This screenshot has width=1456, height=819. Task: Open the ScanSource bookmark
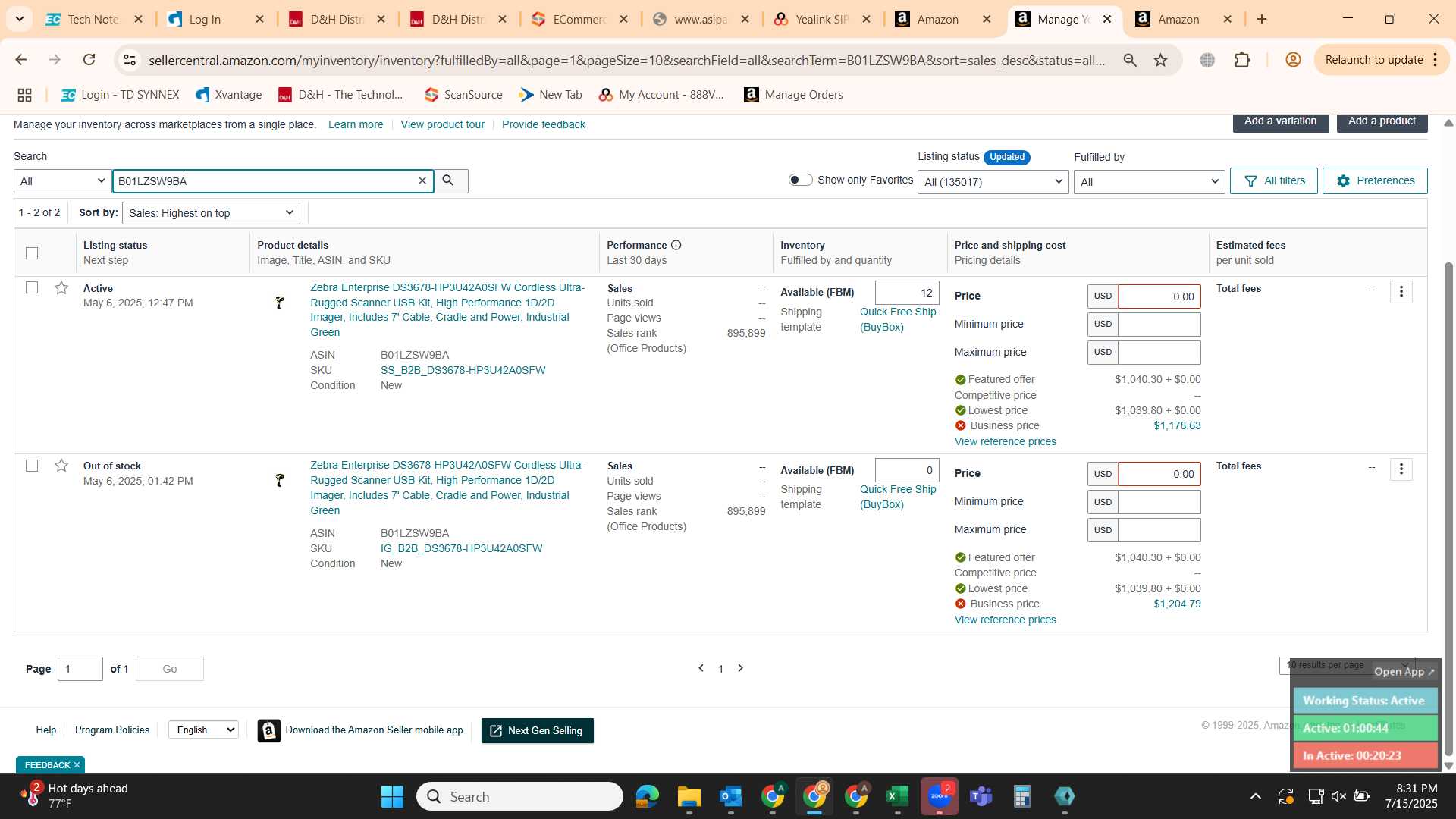coord(463,95)
